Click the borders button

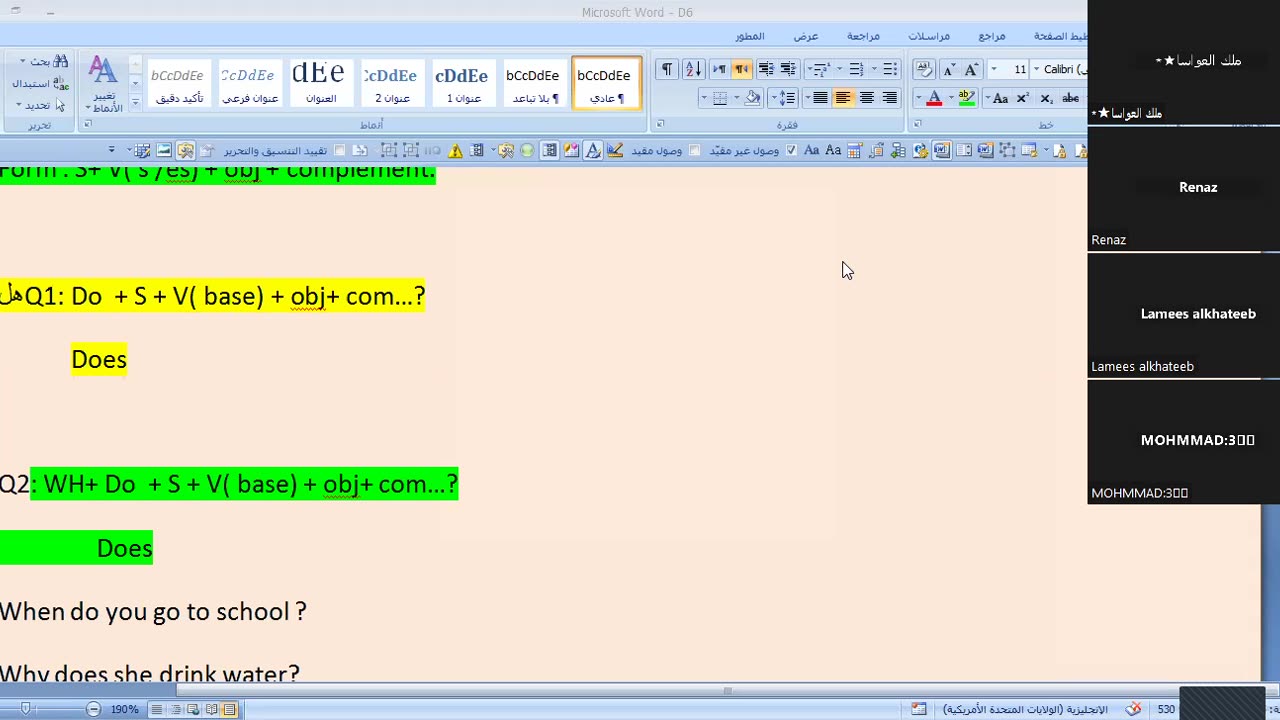point(719,98)
